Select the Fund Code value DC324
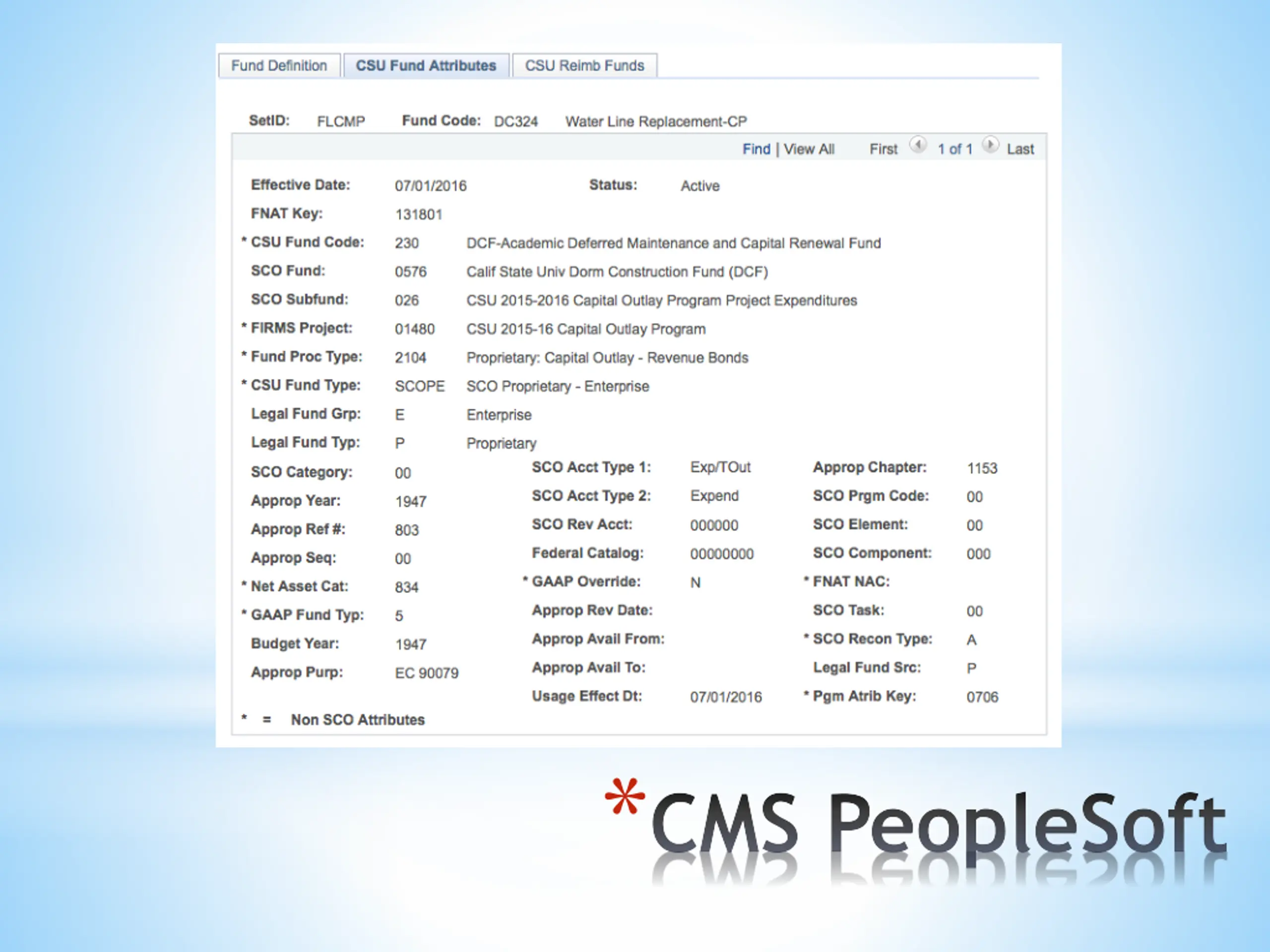 tap(515, 121)
